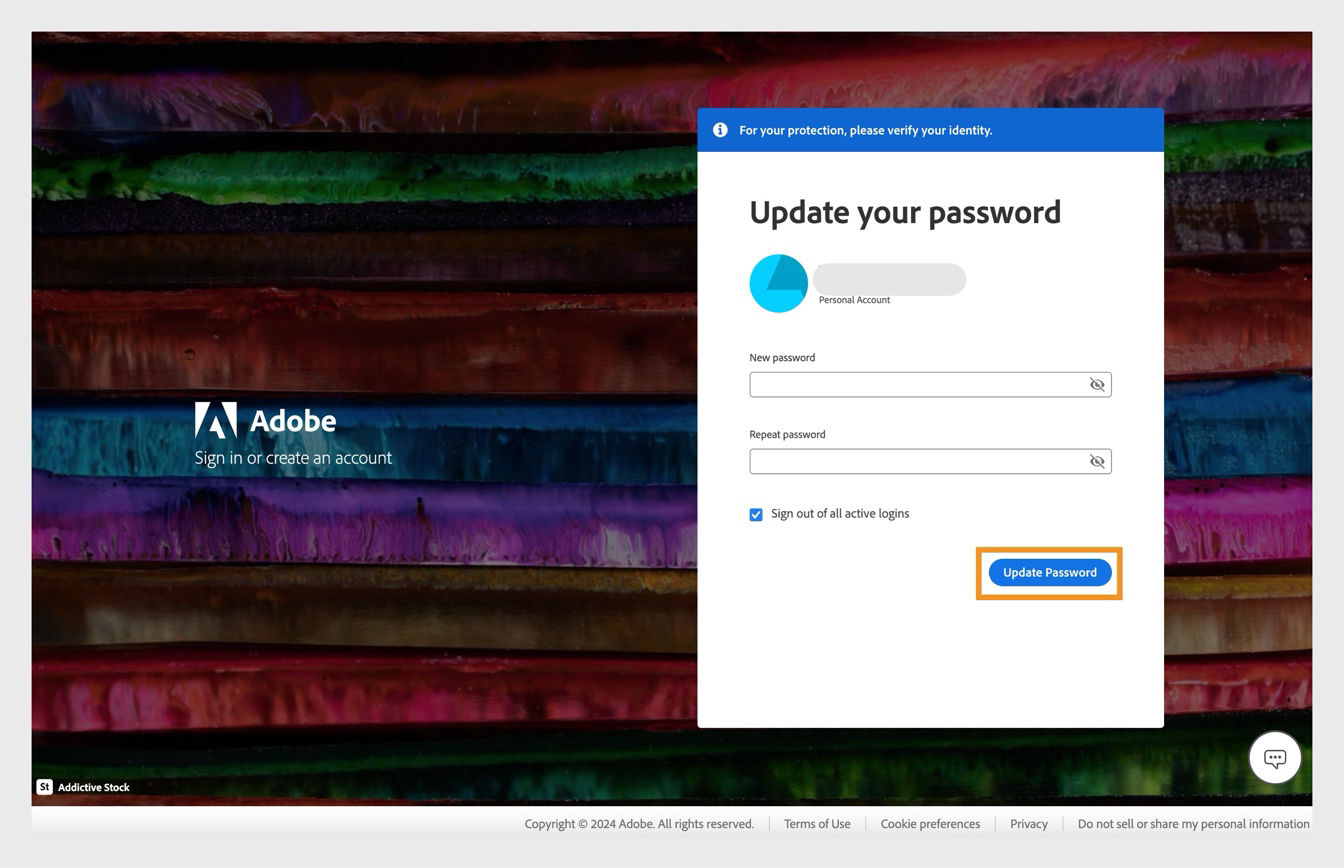Viewport: 1344px width, 868px height.
Task: View the Privacy policy
Action: click(1028, 823)
